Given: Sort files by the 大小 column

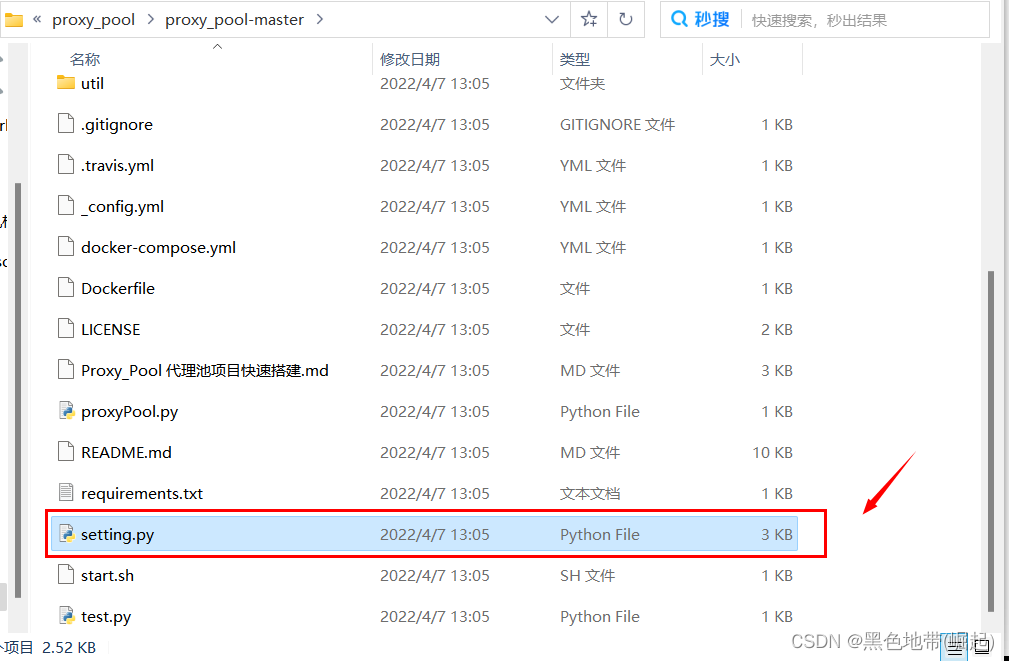Looking at the screenshot, I should click(726, 58).
